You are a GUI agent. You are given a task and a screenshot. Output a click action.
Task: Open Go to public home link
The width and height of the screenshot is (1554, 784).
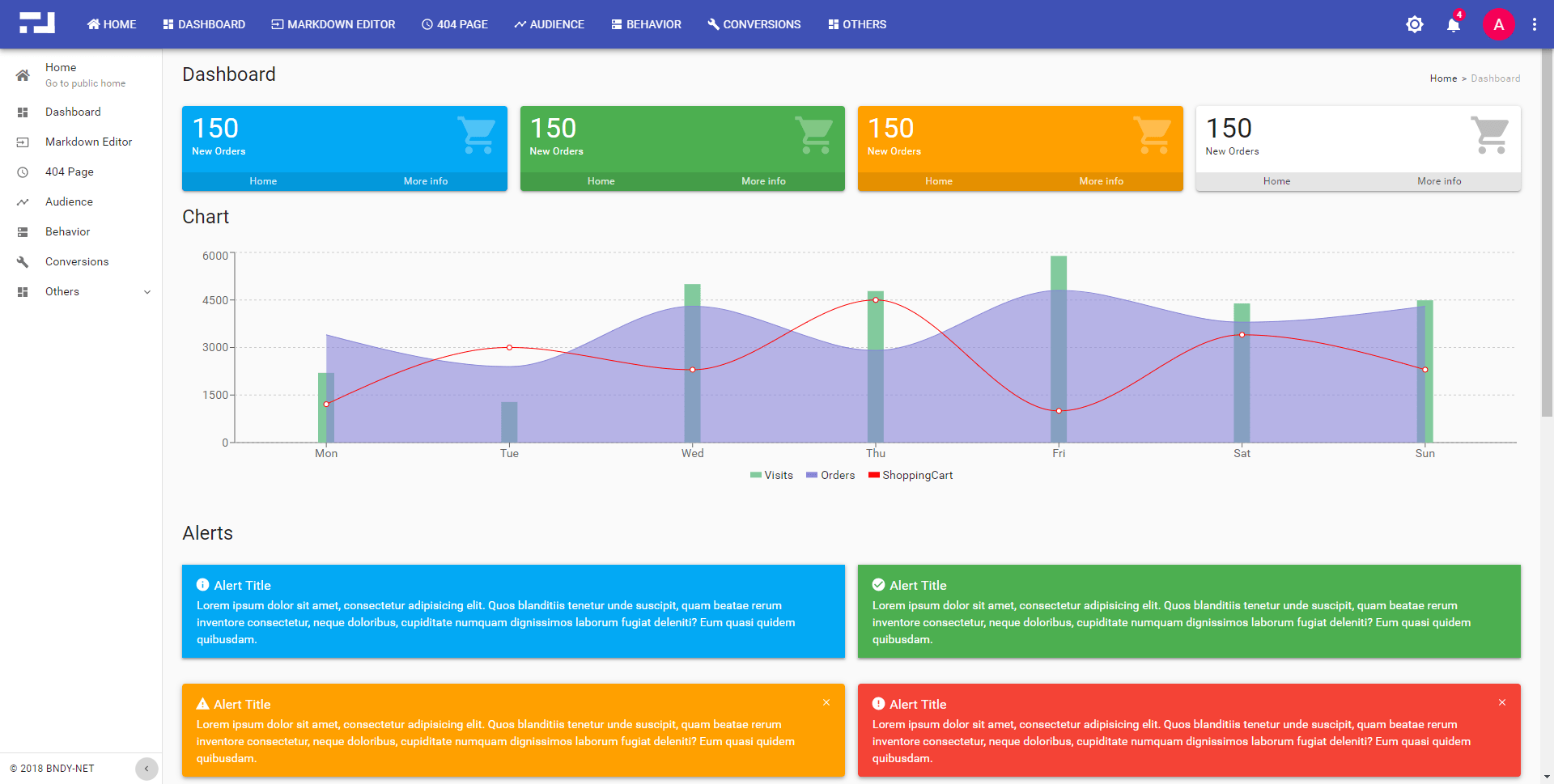[85, 83]
